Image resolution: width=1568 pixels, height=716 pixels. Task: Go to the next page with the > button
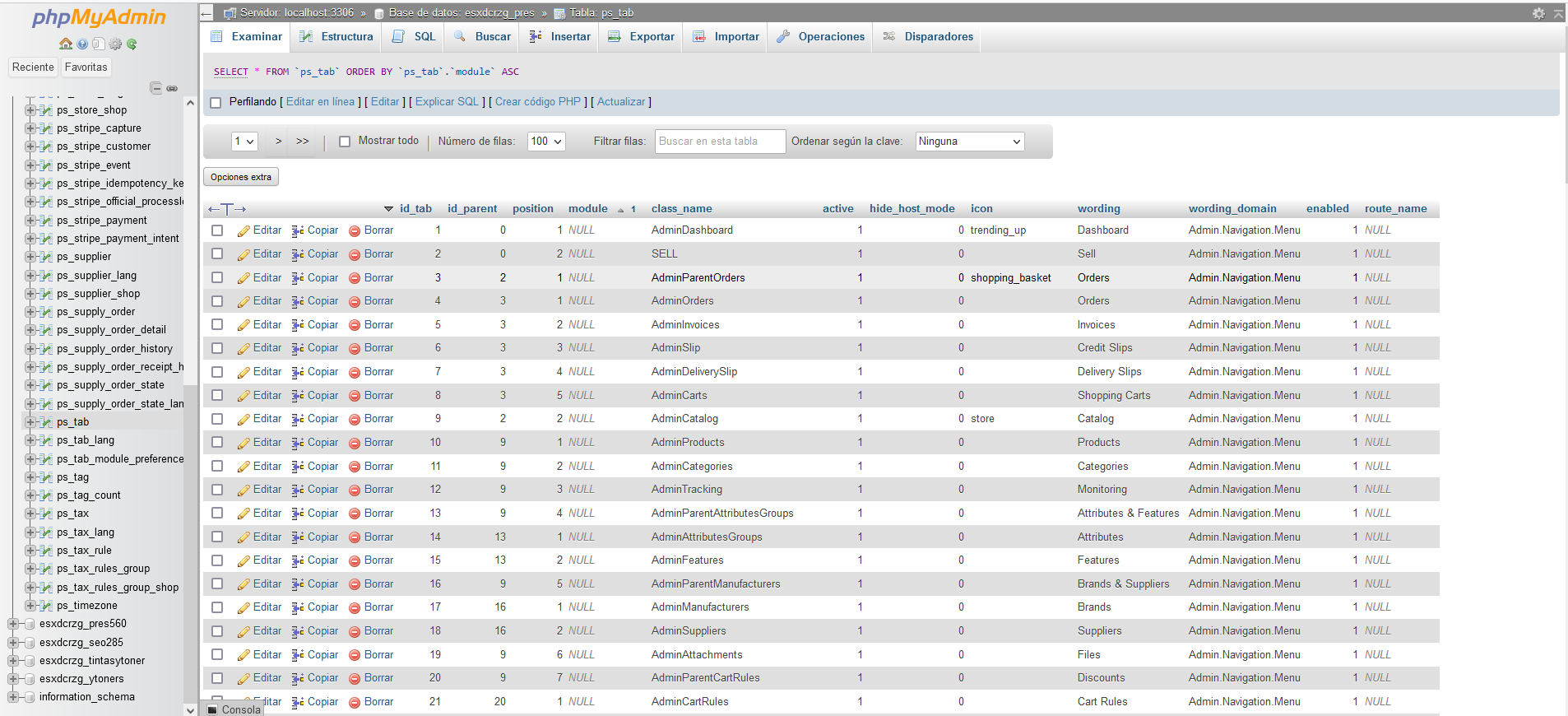(279, 142)
